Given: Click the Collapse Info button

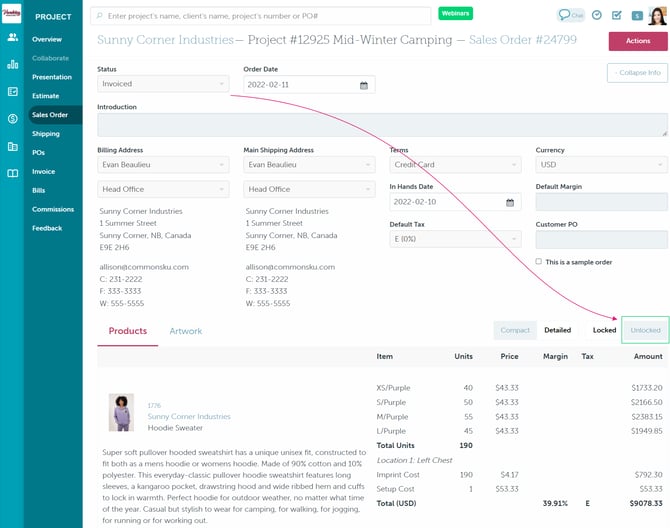Looking at the screenshot, I should click(637, 73).
